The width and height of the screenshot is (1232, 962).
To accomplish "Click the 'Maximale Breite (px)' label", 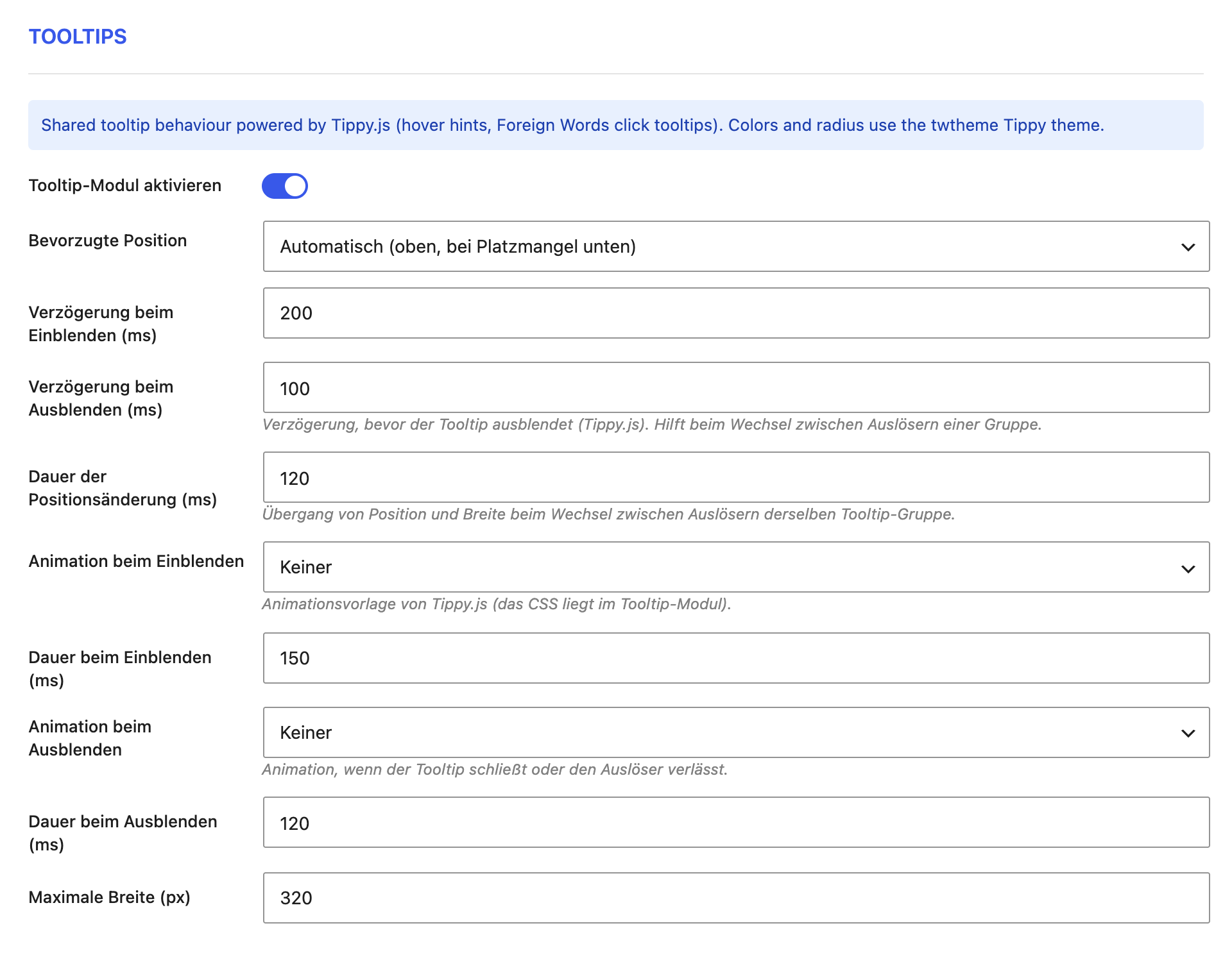I will coord(110,897).
